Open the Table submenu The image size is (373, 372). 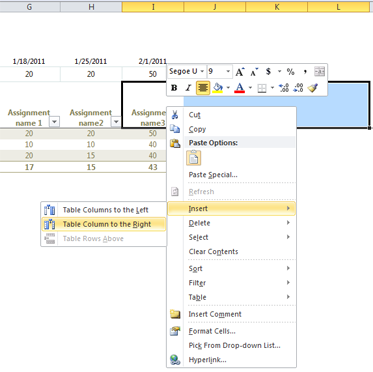click(231, 297)
